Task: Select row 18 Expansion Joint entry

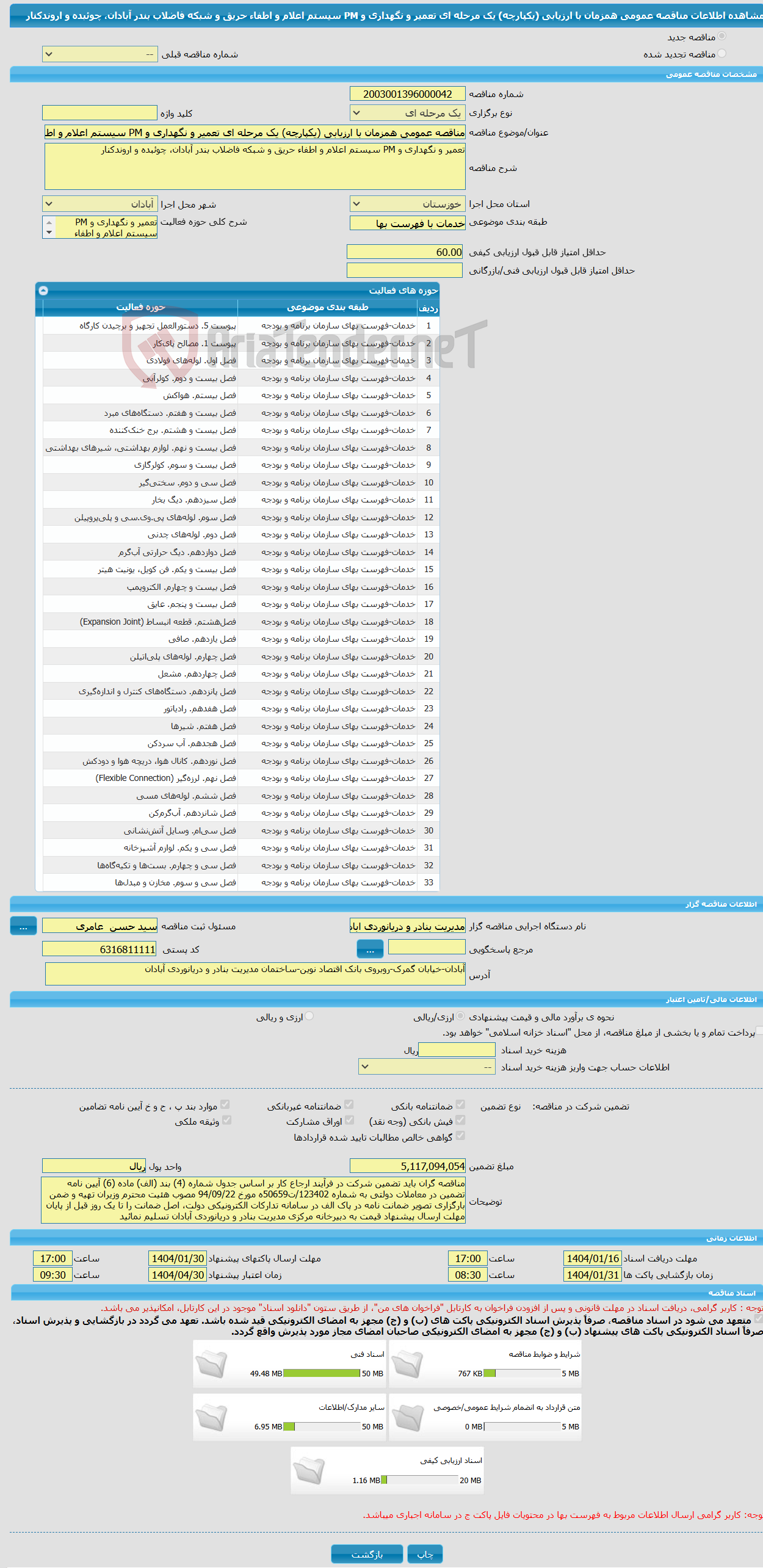Action: [241, 622]
